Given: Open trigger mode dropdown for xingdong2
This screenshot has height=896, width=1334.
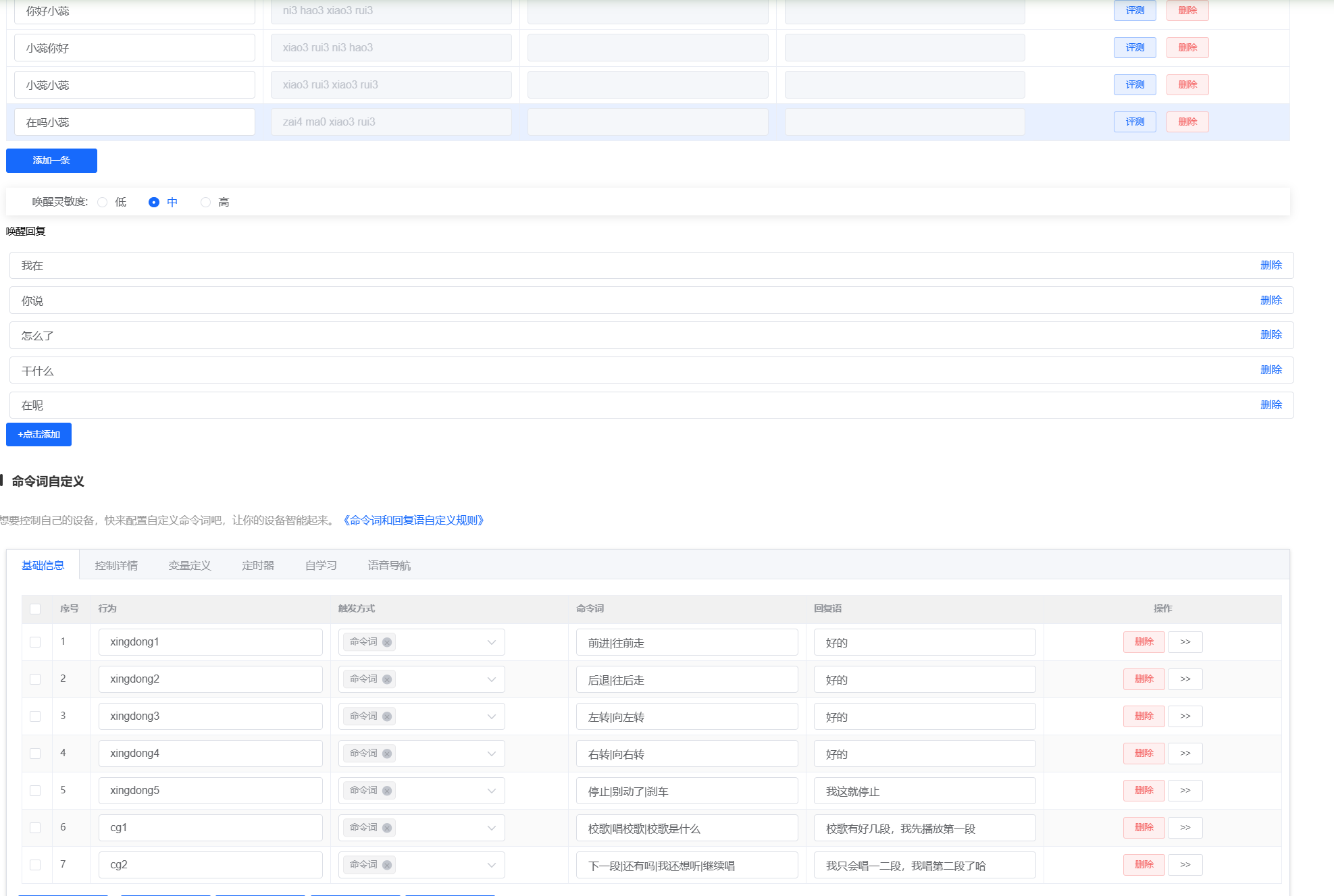Looking at the screenshot, I should click(421, 679).
